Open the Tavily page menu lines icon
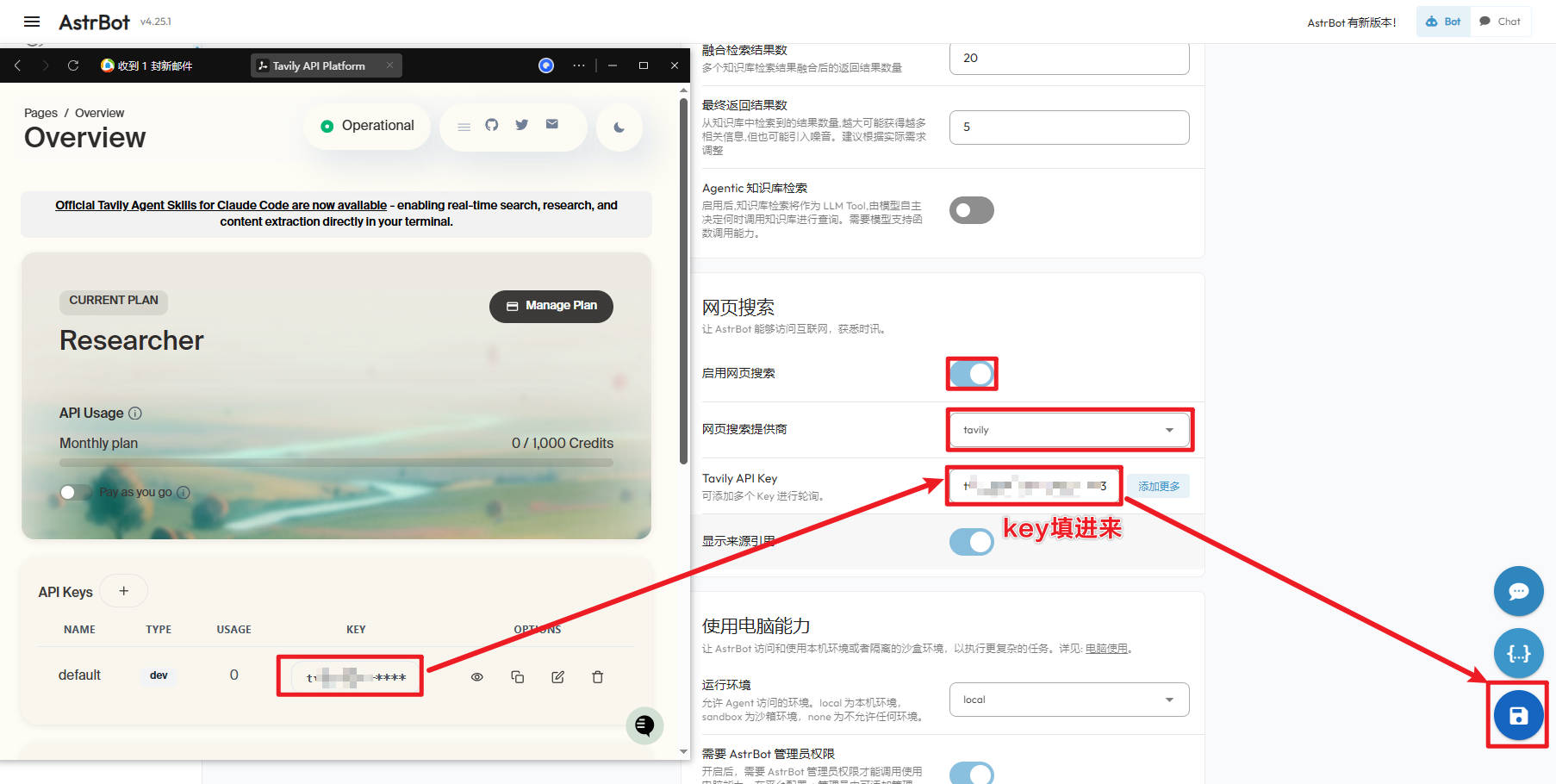 pyautogui.click(x=464, y=127)
